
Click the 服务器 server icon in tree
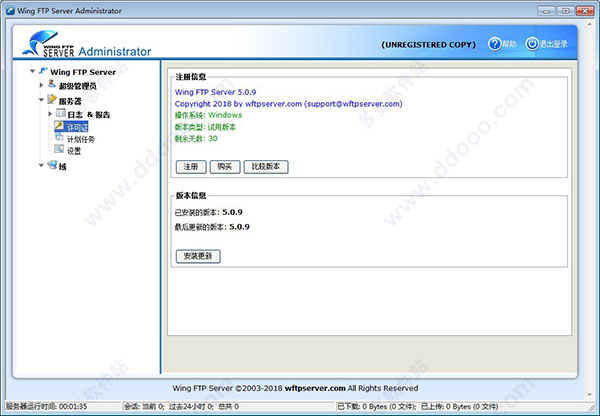pyautogui.click(x=52, y=100)
